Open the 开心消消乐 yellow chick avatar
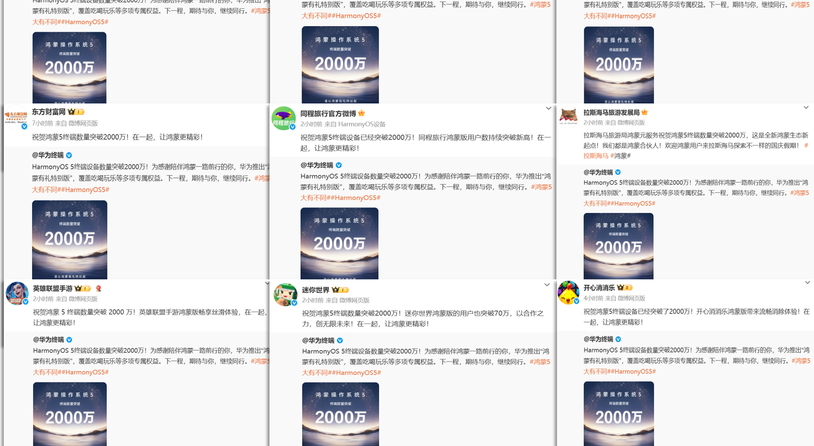The height and width of the screenshot is (446, 814). [x=568, y=293]
